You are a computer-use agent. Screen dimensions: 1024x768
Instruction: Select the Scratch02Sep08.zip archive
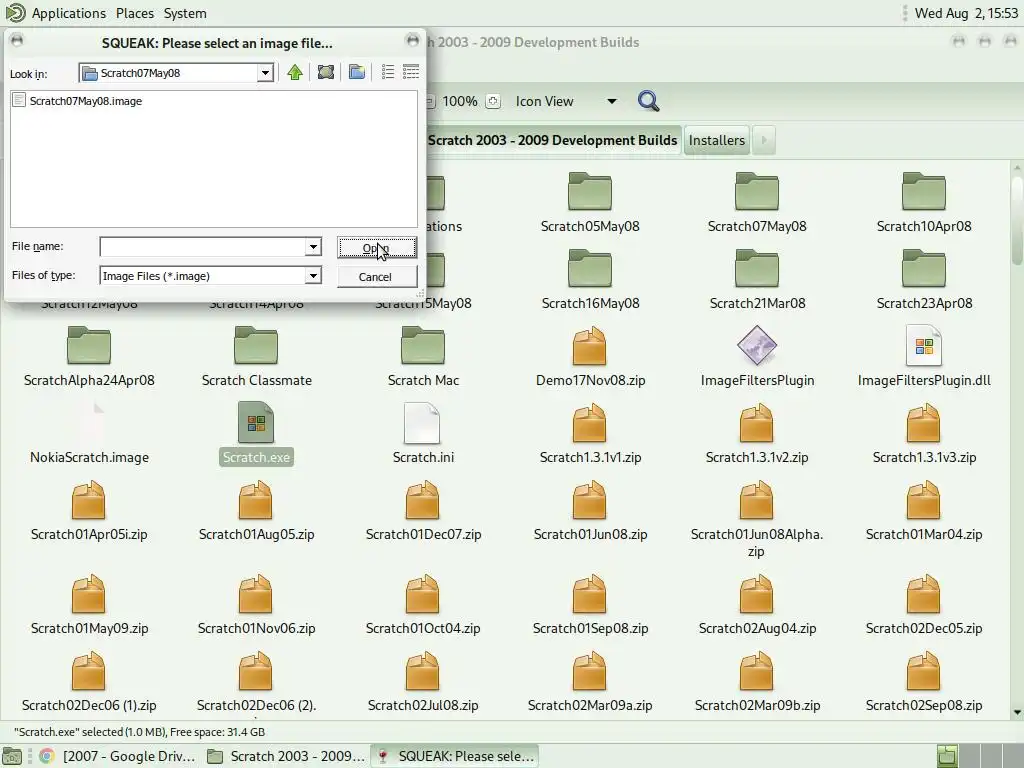923,682
